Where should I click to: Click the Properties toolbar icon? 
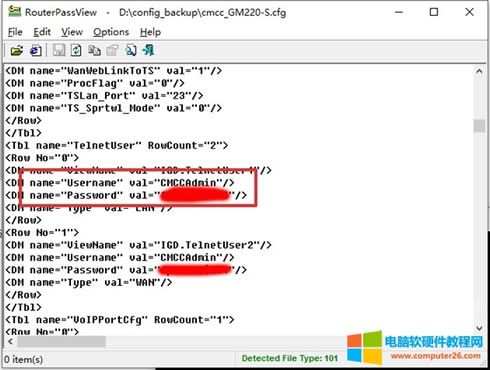[112, 51]
